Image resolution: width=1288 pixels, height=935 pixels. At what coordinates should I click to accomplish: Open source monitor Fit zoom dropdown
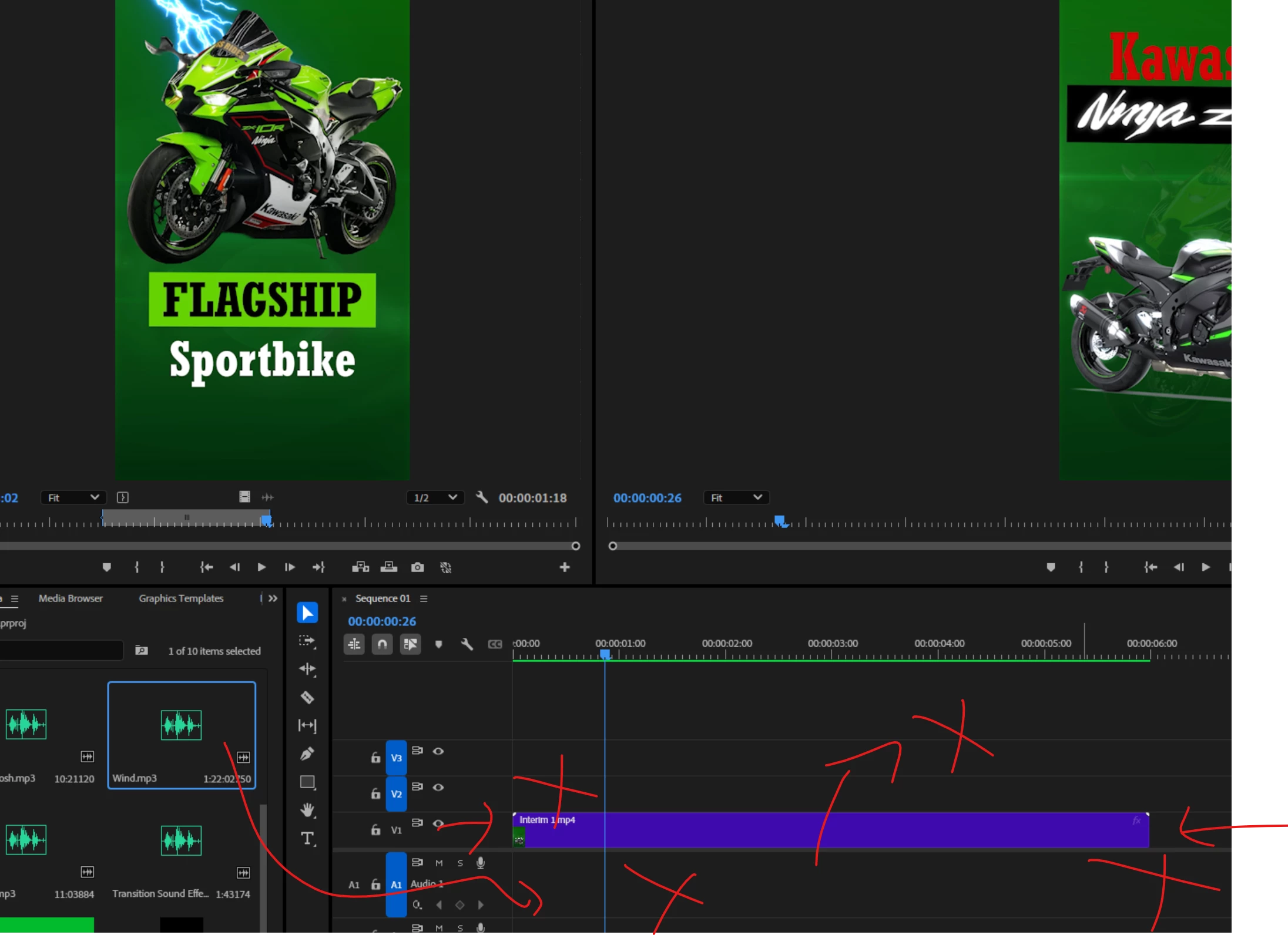pos(73,497)
